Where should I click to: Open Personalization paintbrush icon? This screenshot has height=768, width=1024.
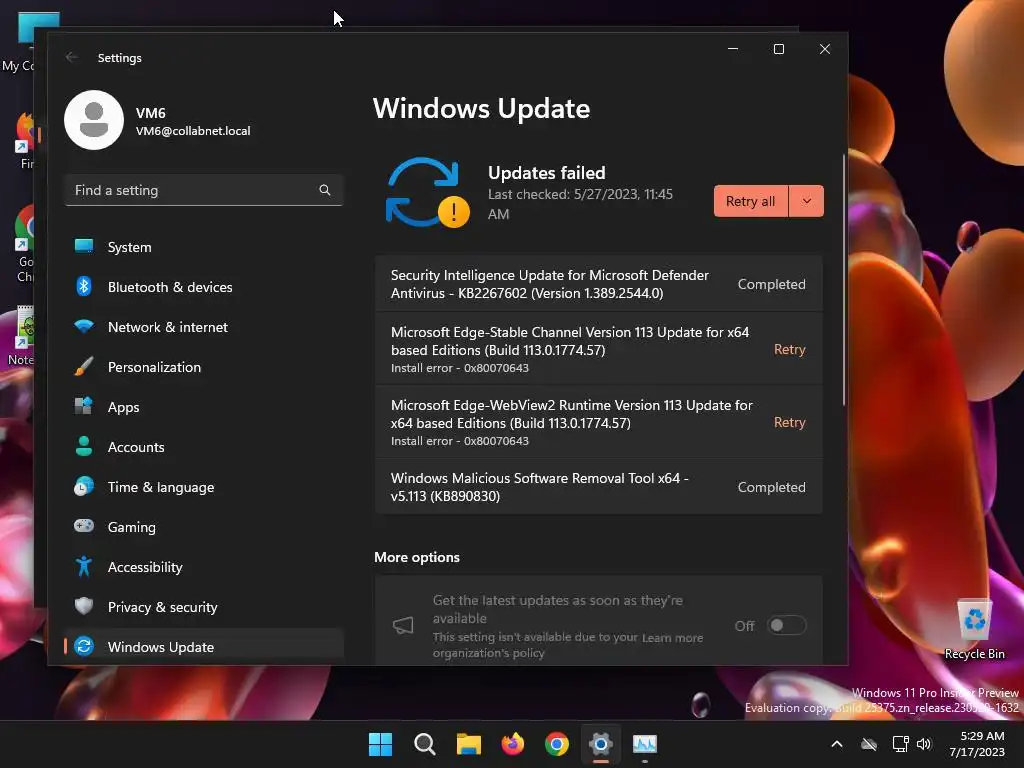tap(84, 366)
